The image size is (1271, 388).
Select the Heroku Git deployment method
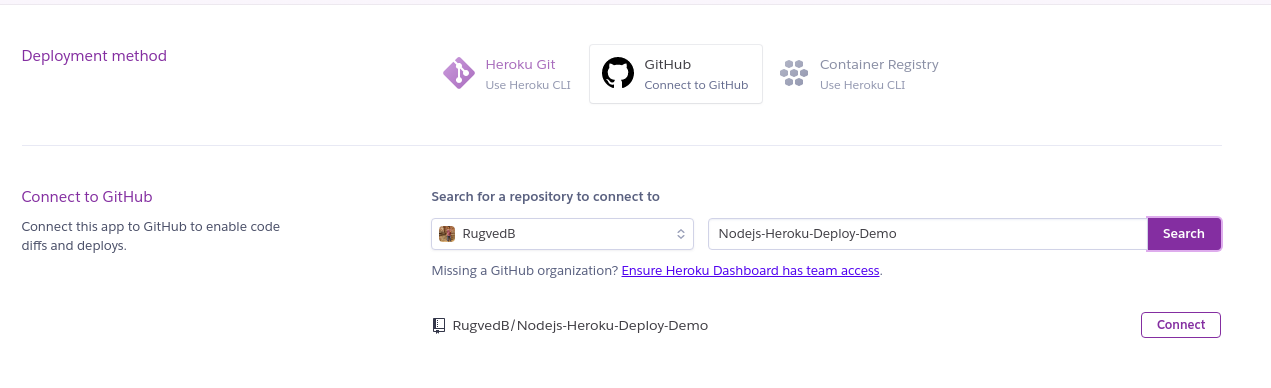coord(508,74)
